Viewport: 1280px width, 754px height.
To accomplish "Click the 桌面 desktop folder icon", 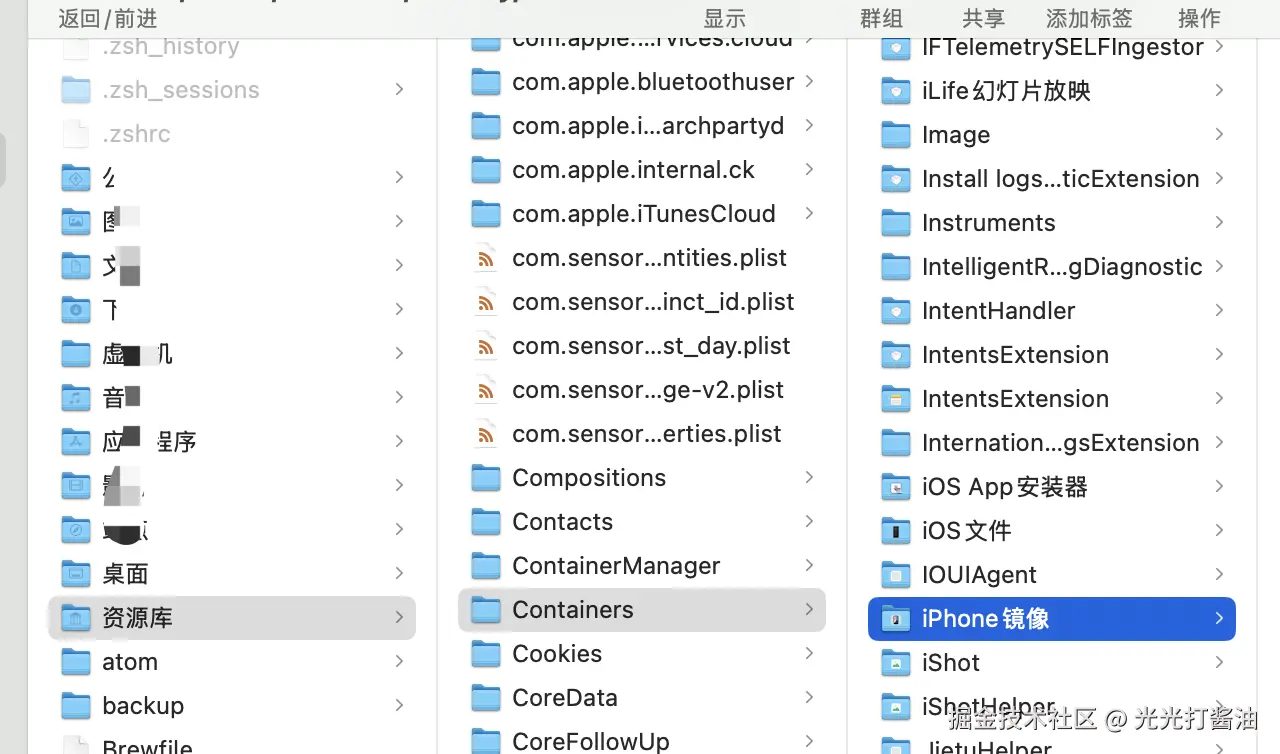I will 76,574.
